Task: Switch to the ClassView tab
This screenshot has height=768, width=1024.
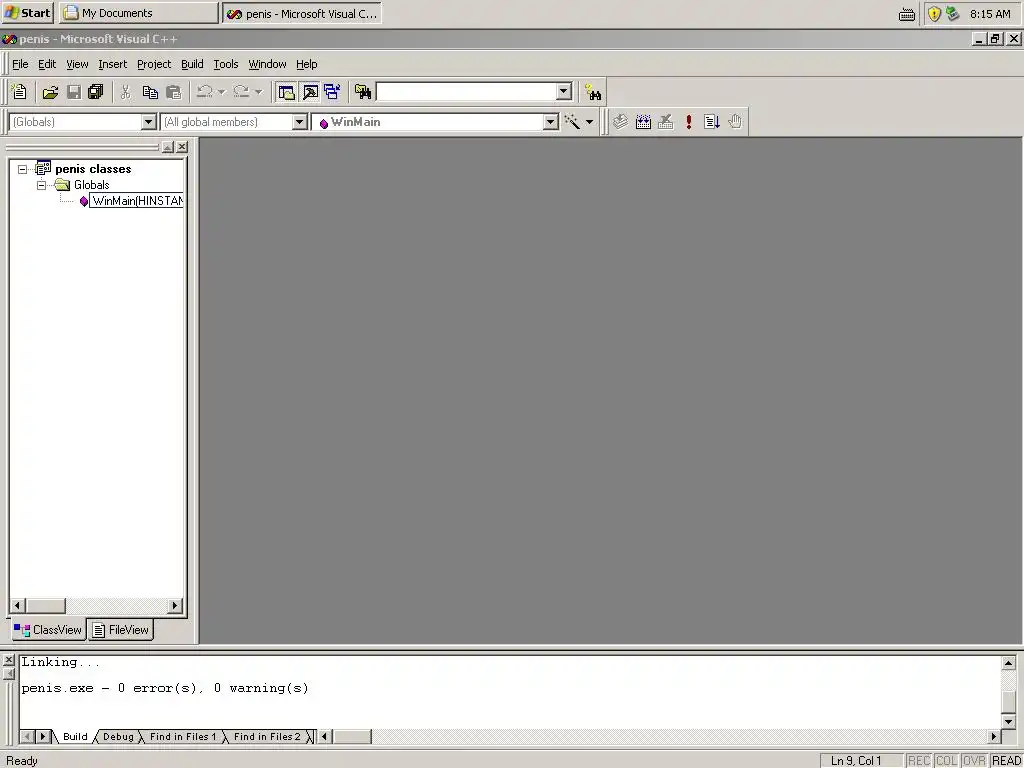Action: [x=48, y=630]
